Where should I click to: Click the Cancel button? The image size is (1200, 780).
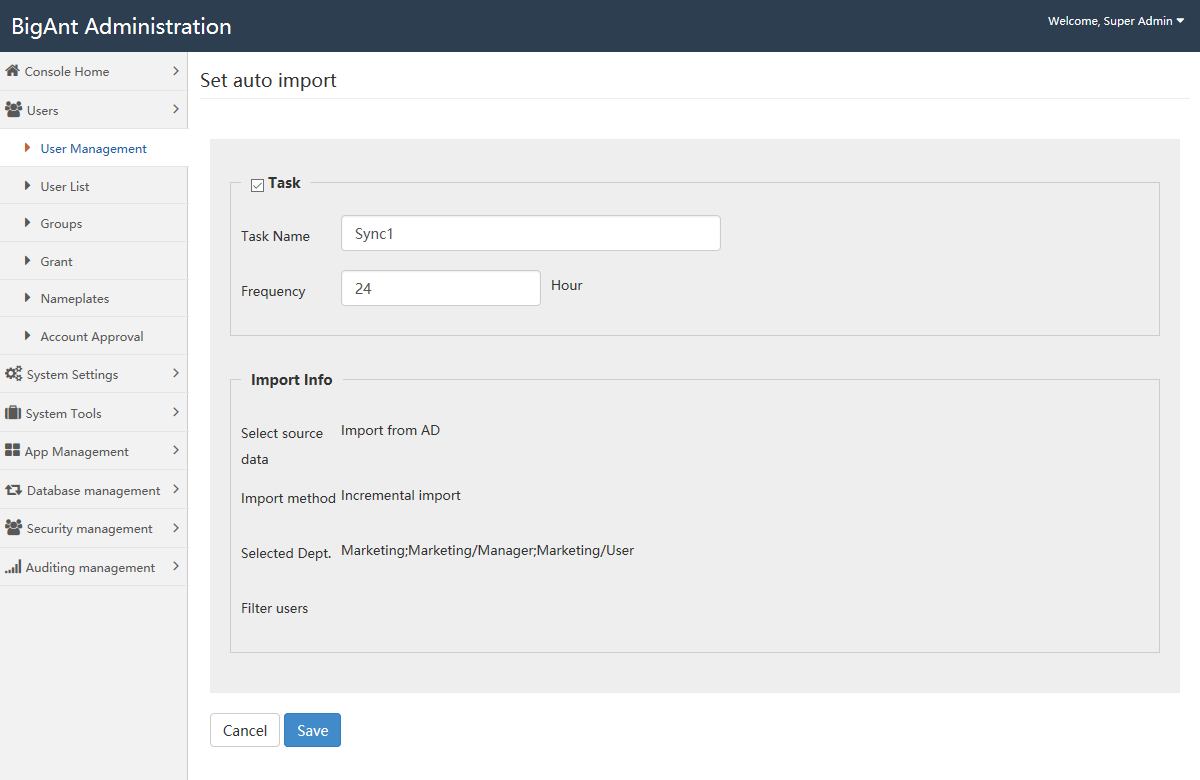coord(245,730)
